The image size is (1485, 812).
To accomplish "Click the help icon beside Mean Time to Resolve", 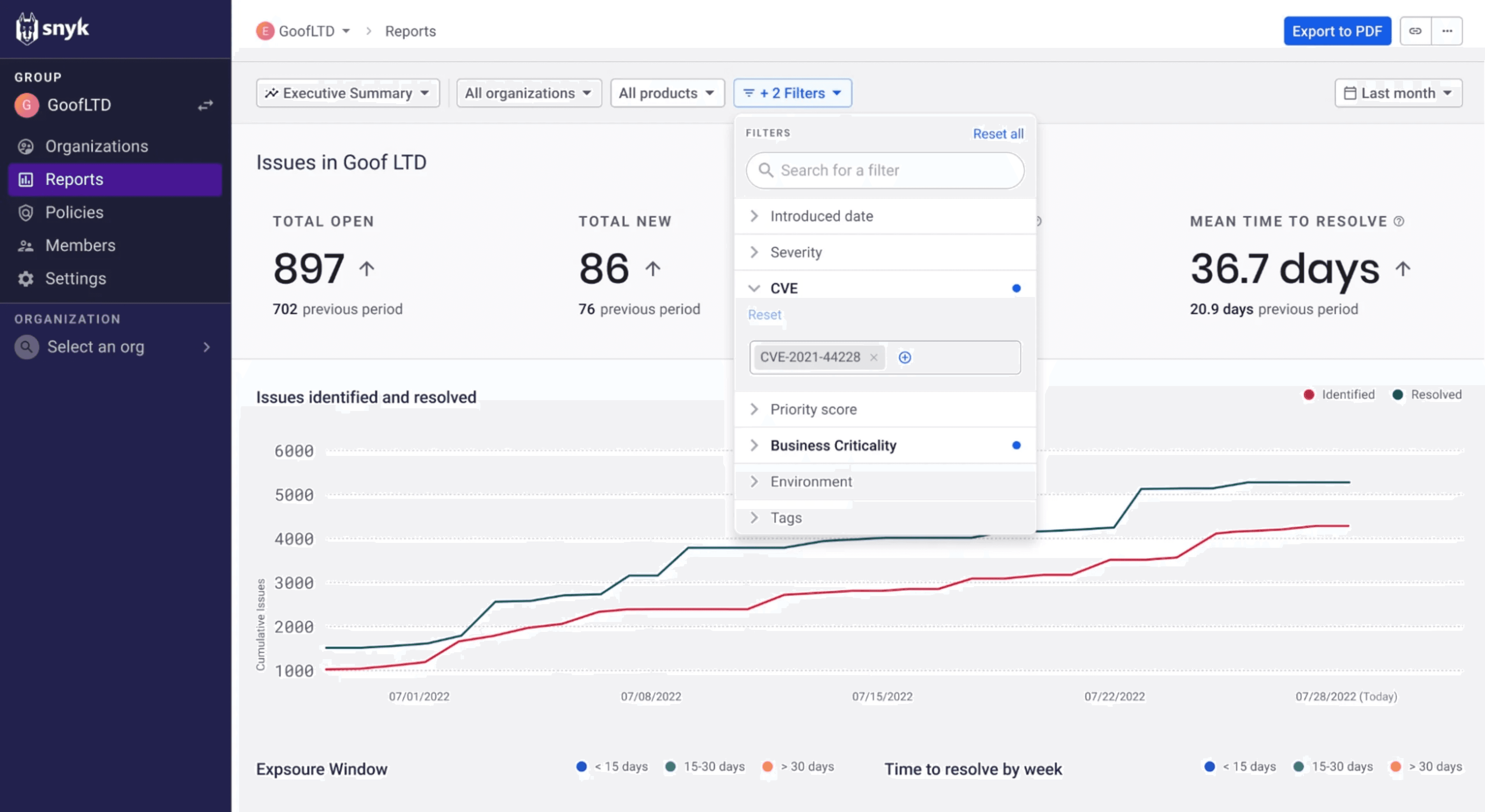I will point(1399,221).
